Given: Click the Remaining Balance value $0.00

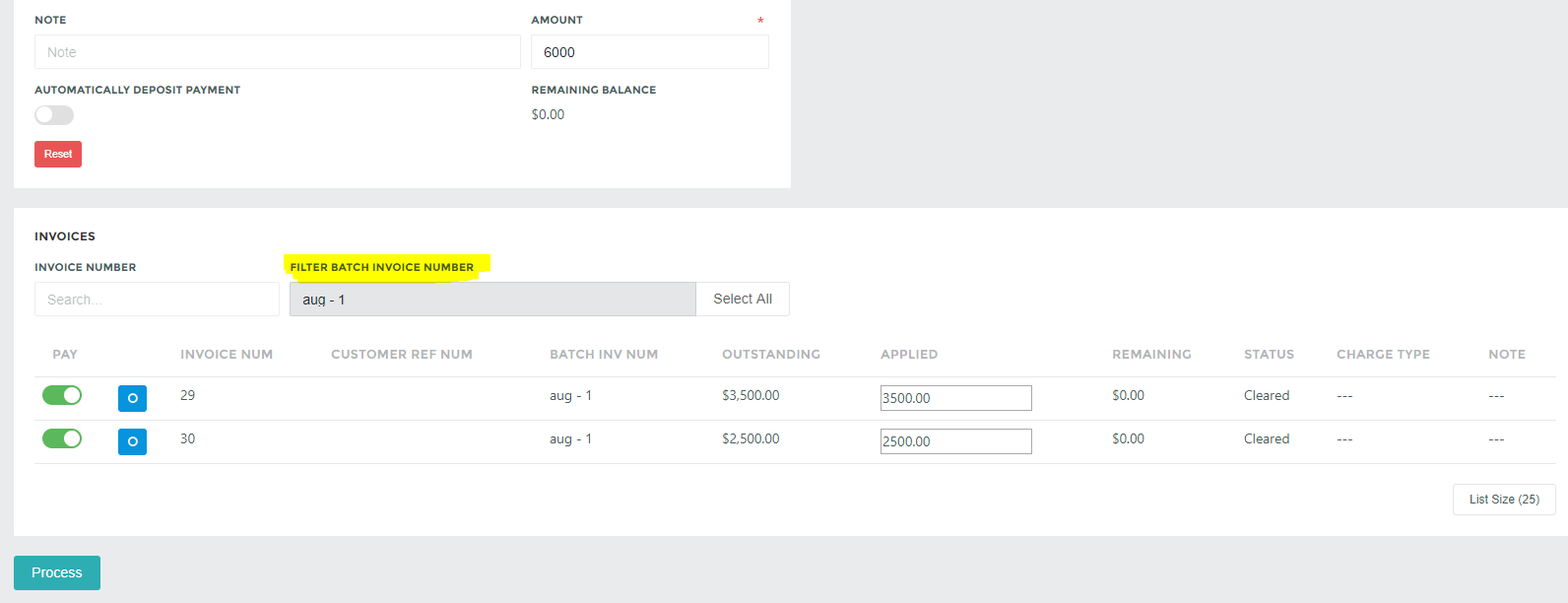Looking at the screenshot, I should coord(549,113).
